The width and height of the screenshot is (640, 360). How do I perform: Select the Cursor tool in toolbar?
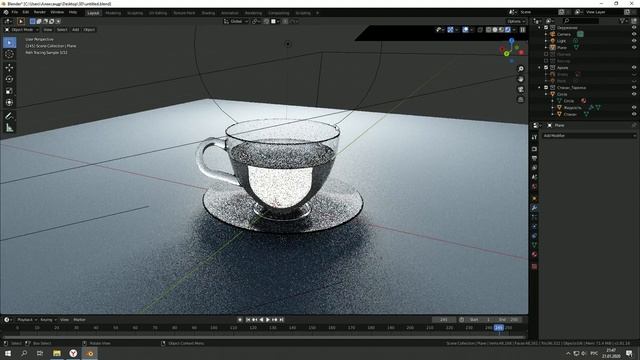tap(9, 54)
